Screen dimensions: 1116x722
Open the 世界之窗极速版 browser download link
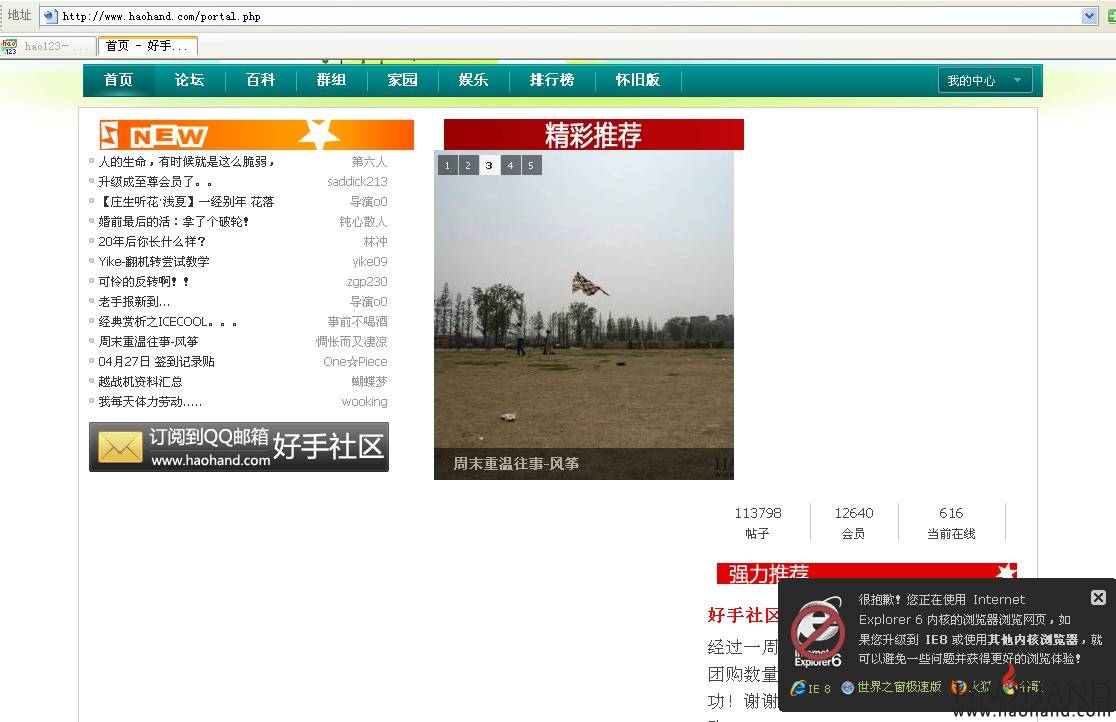click(891, 687)
